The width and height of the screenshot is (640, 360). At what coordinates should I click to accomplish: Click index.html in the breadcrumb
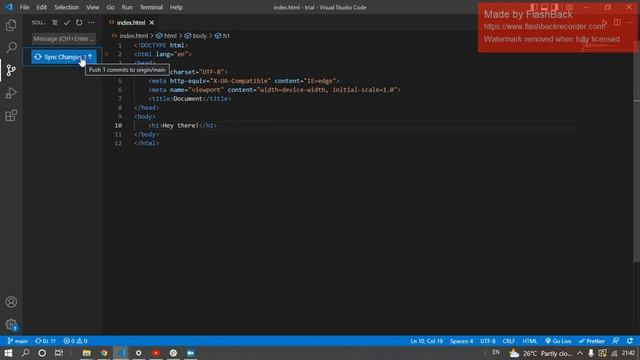(133, 36)
